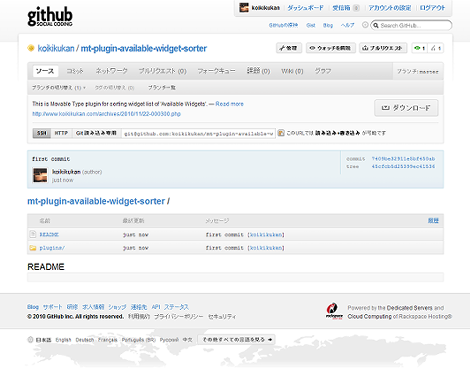Click the clipboard copy icon beside URL
This screenshot has height=368, width=470.
point(281,133)
